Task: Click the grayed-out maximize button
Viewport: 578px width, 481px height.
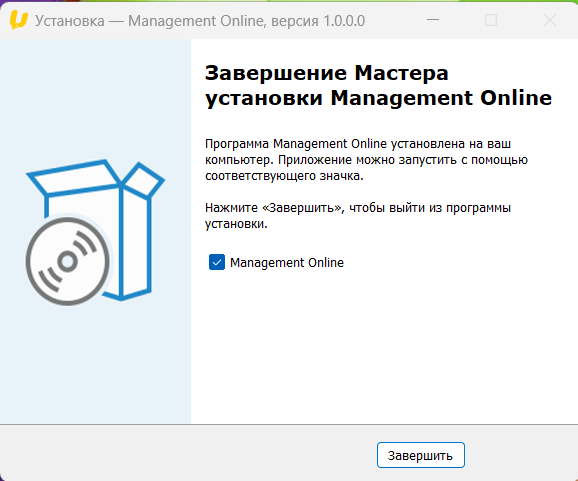Action: (491, 20)
